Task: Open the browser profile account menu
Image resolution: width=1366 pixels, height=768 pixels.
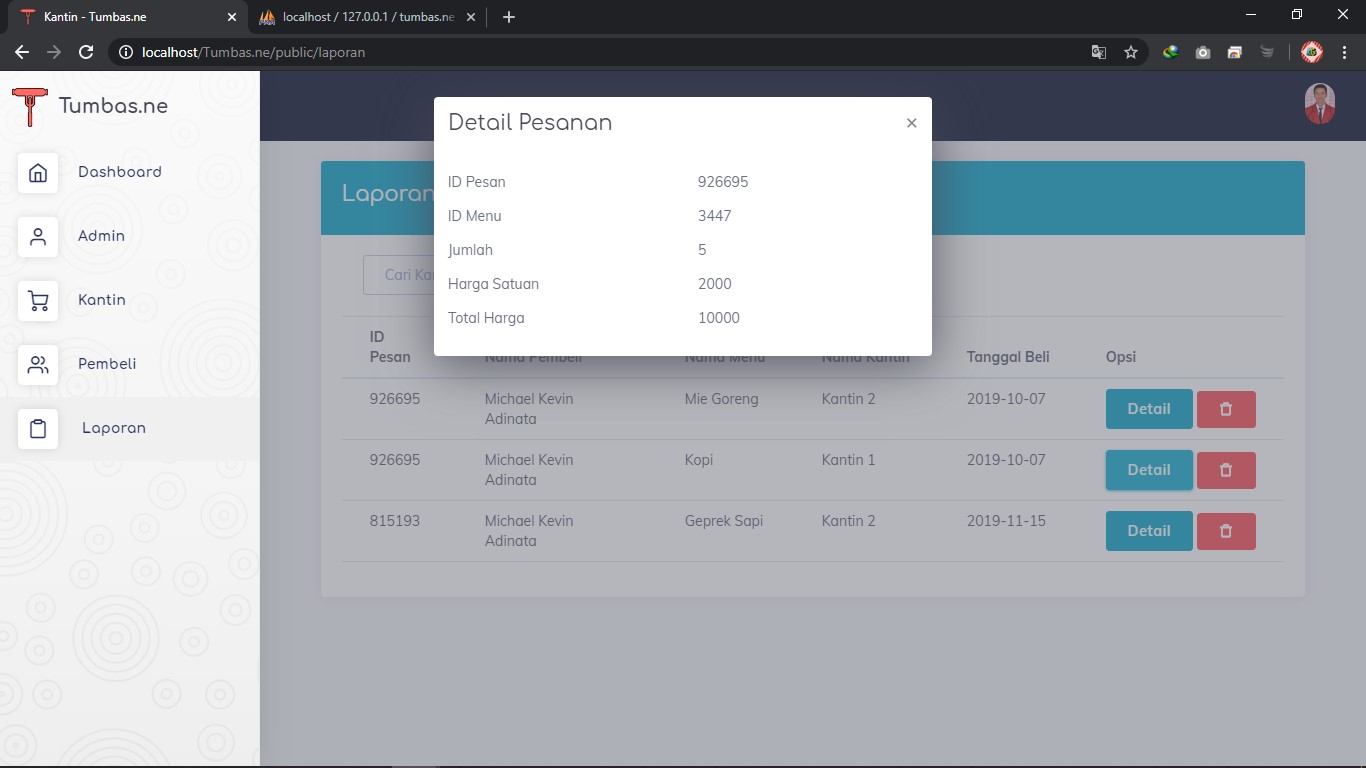Action: 1311,52
